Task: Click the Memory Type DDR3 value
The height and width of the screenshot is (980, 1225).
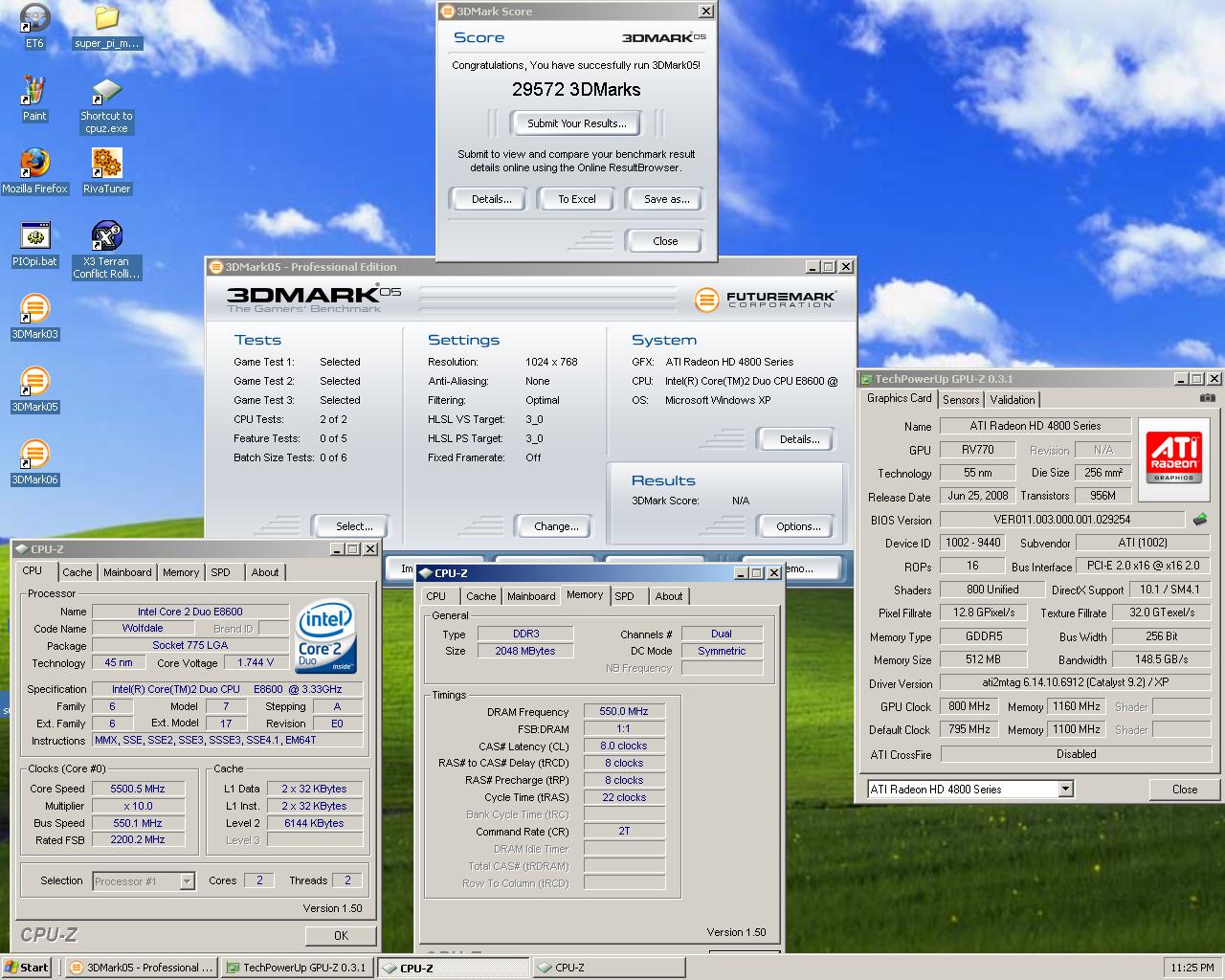Action: [525, 634]
